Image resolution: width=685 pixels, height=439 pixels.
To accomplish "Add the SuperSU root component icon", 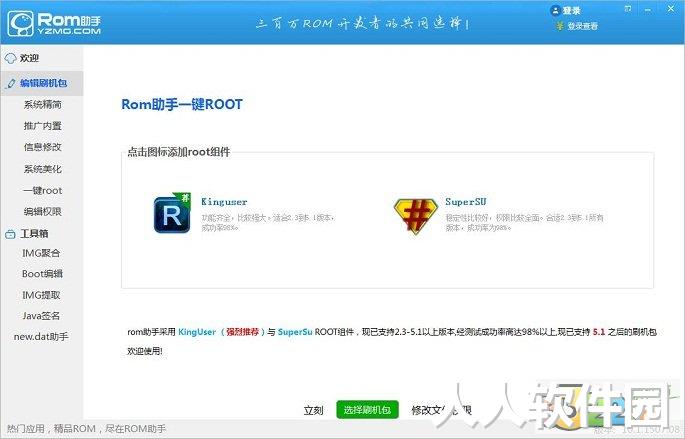I will pyautogui.click(x=415, y=216).
